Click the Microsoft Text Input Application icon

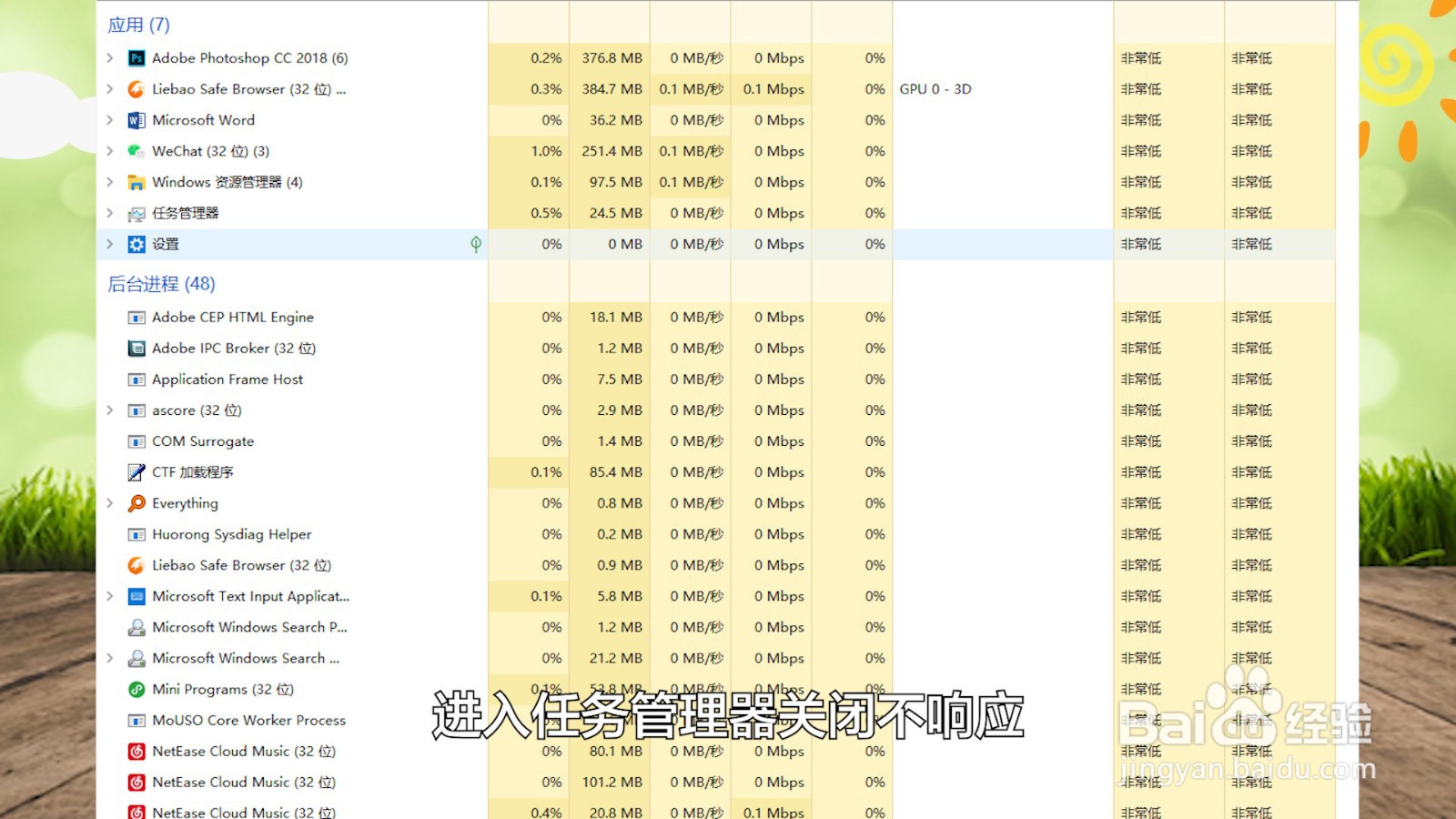(x=136, y=596)
